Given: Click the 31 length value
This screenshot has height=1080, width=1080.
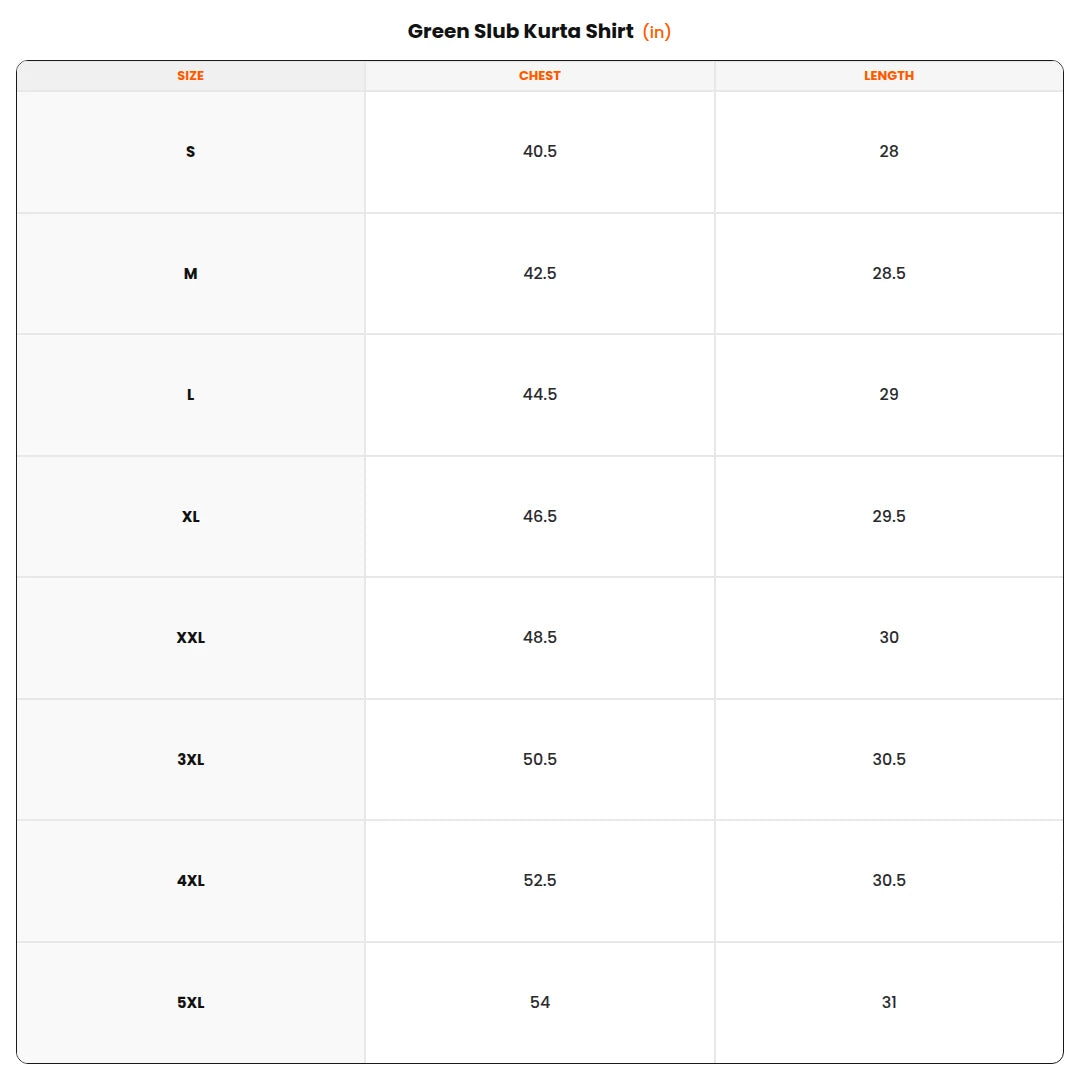Looking at the screenshot, I should click(889, 1002).
